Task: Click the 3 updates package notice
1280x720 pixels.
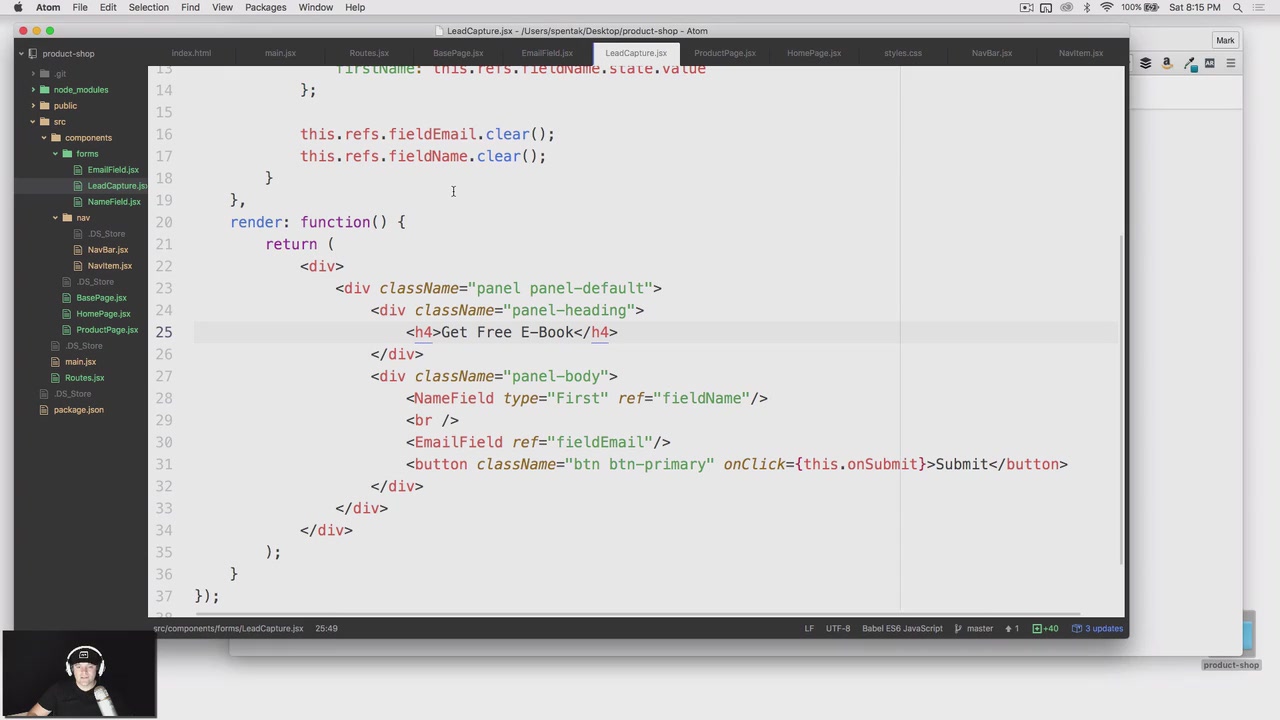Action: click(1098, 629)
